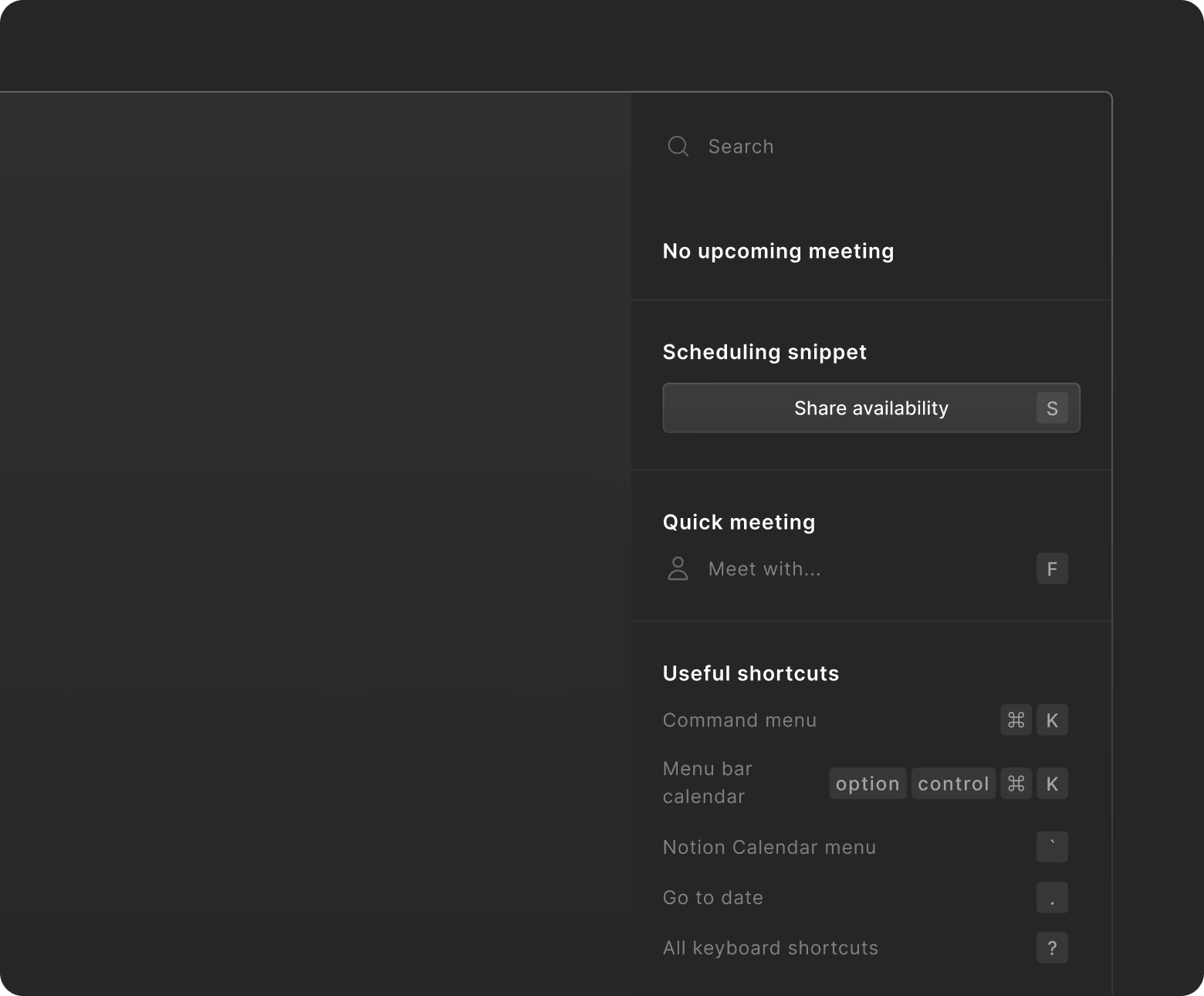1204x996 pixels.
Task: Click the period badge next to Go to date
Action: (1052, 897)
